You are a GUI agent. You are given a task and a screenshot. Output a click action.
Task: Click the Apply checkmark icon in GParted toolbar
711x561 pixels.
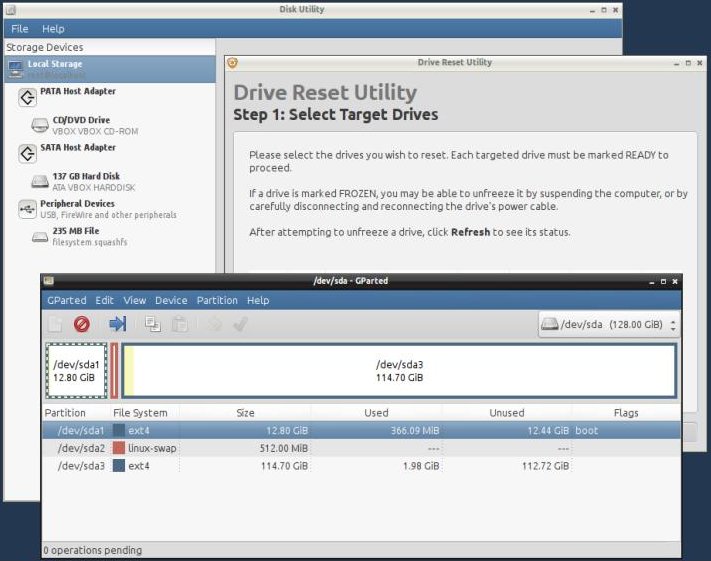pyautogui.click(x=240, y=324)
